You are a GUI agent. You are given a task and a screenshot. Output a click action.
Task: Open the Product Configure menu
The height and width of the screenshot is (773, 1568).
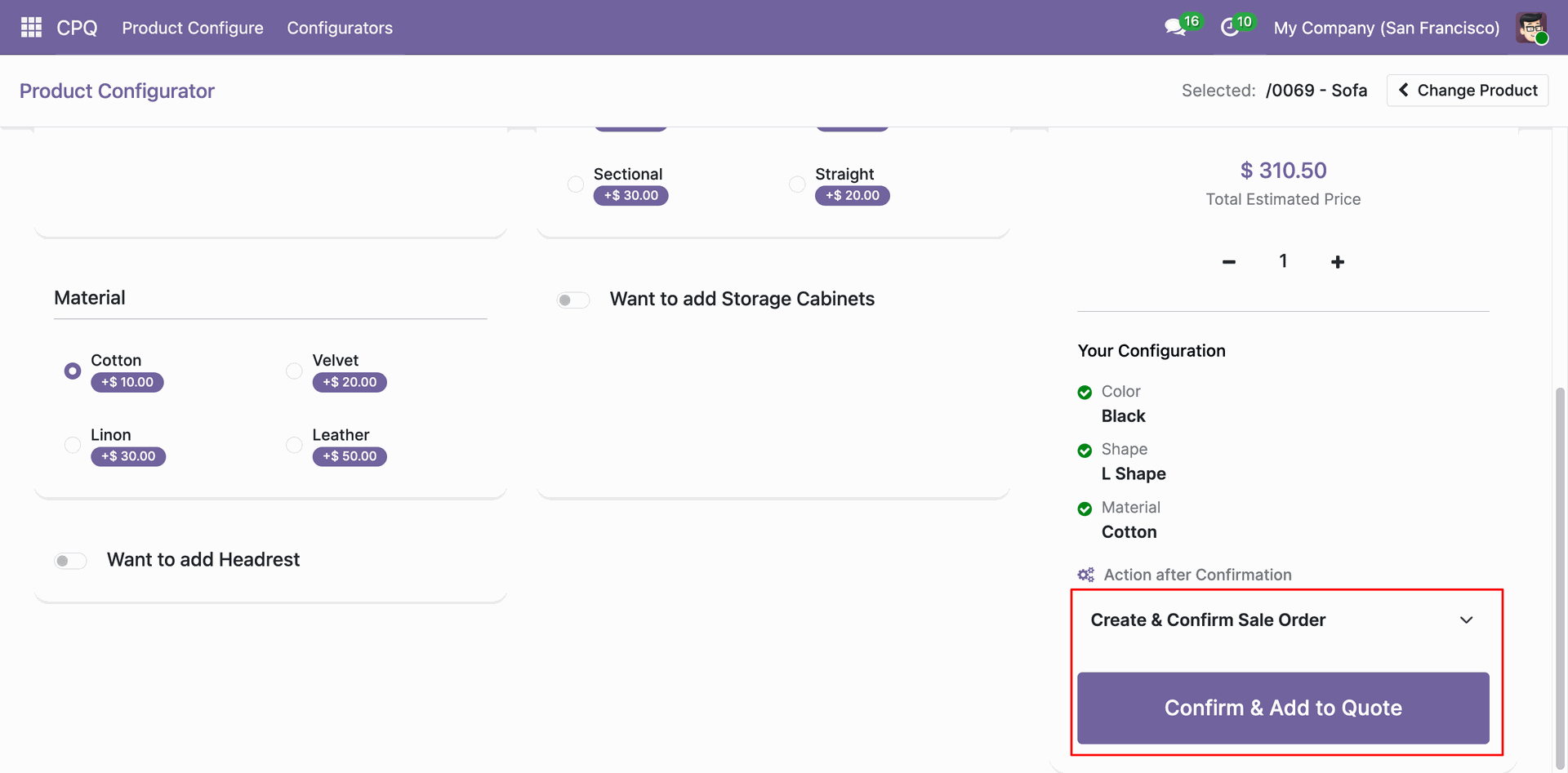pos(193,28)
